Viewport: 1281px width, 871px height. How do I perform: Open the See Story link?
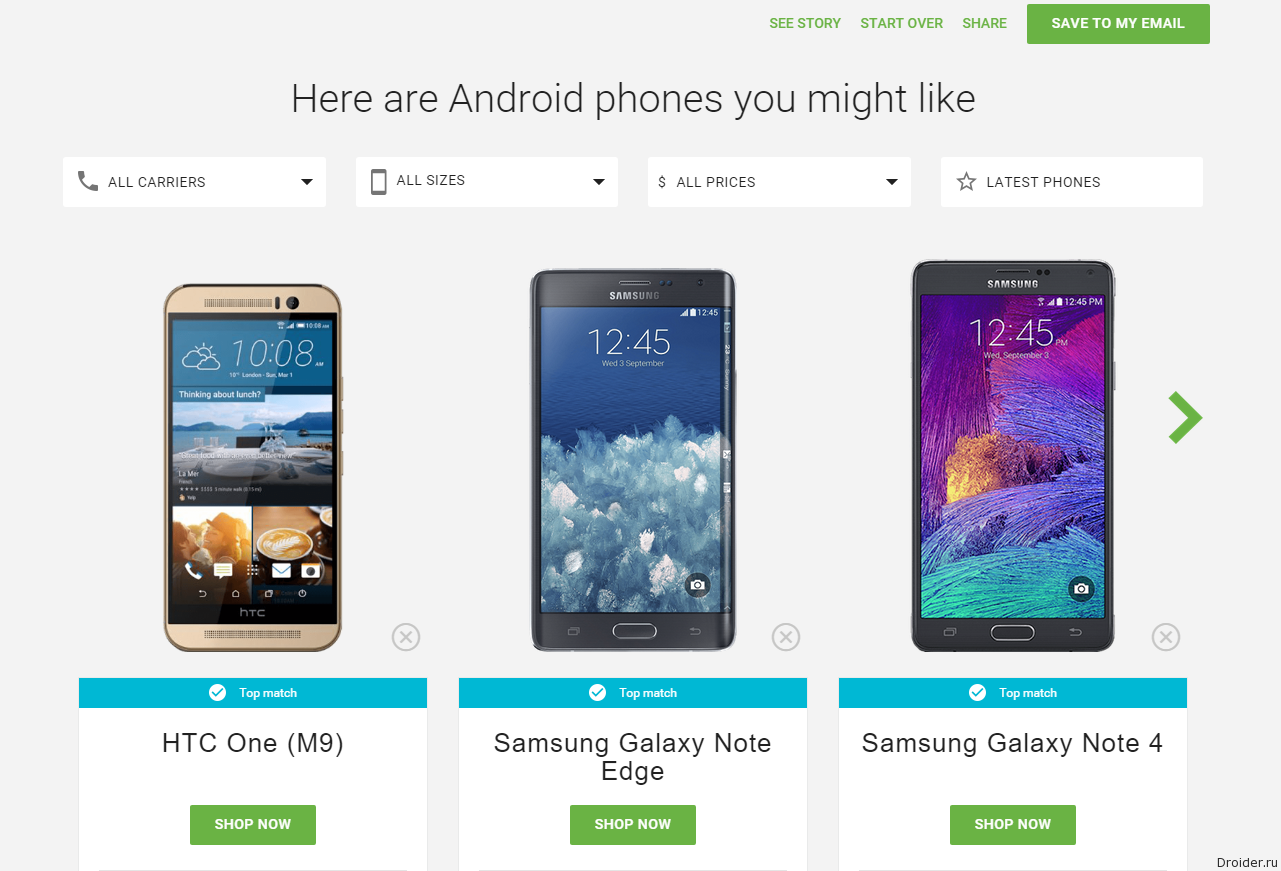(805, 23)
